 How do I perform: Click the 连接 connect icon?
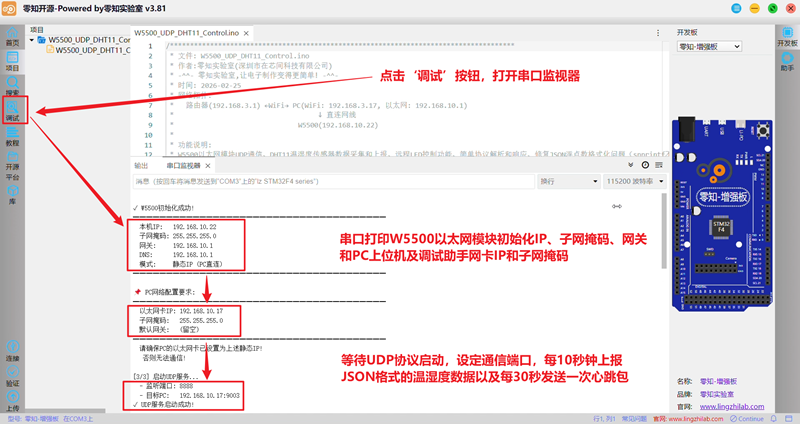12,351
